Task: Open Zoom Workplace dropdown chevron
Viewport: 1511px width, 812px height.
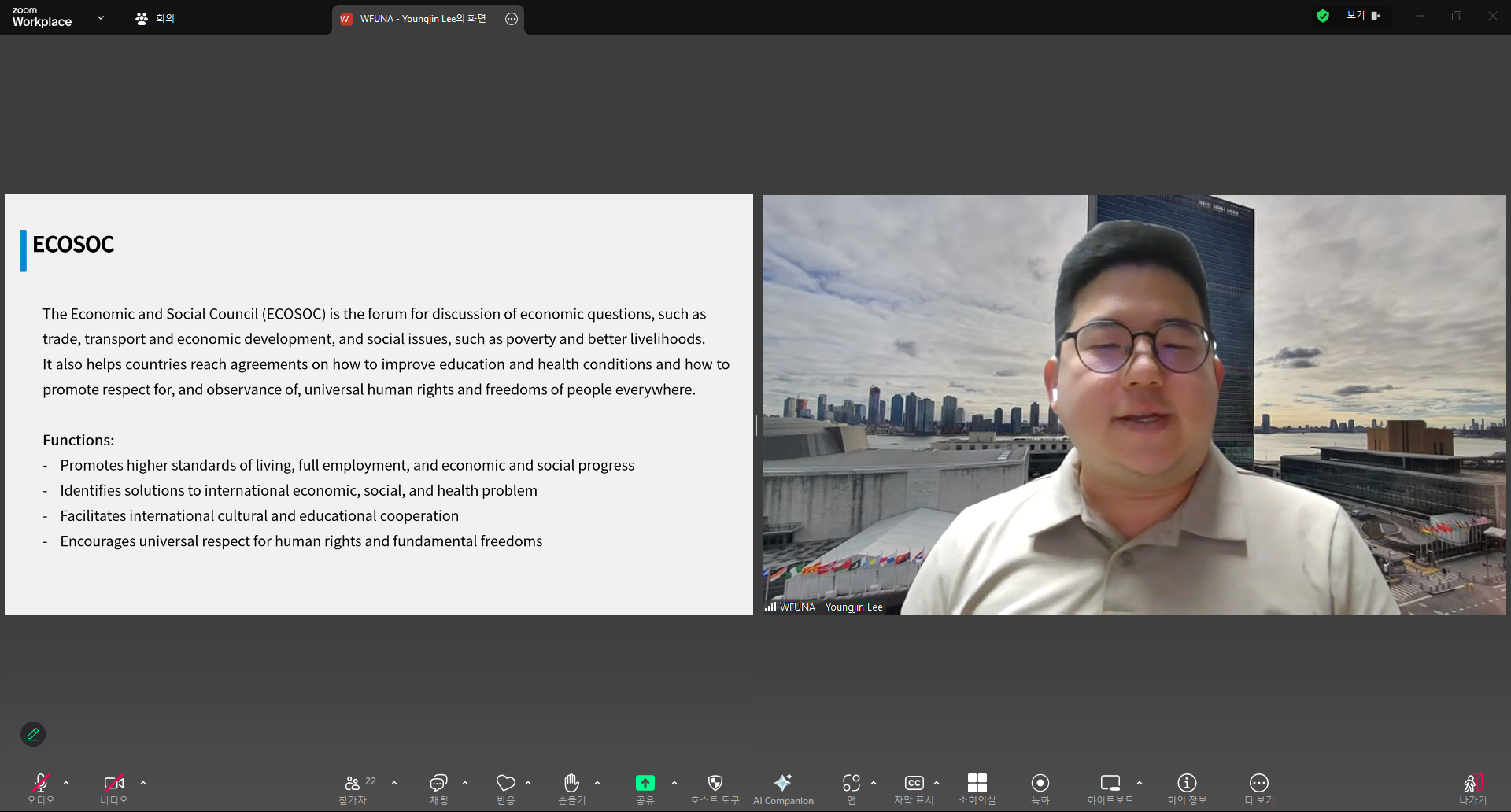Action: [101, 17]
